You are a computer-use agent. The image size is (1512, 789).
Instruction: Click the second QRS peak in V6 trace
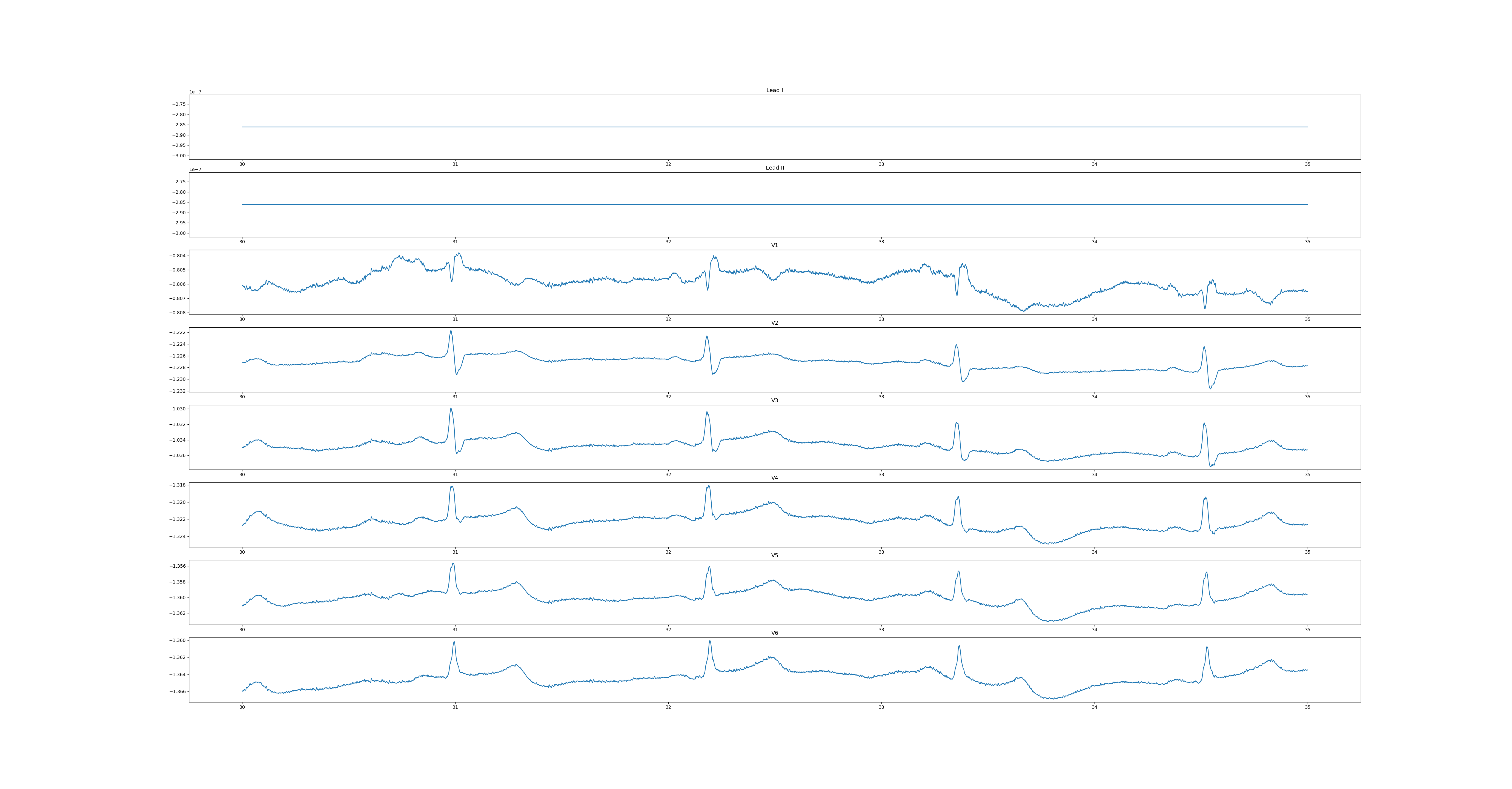(x=710, y=641)
